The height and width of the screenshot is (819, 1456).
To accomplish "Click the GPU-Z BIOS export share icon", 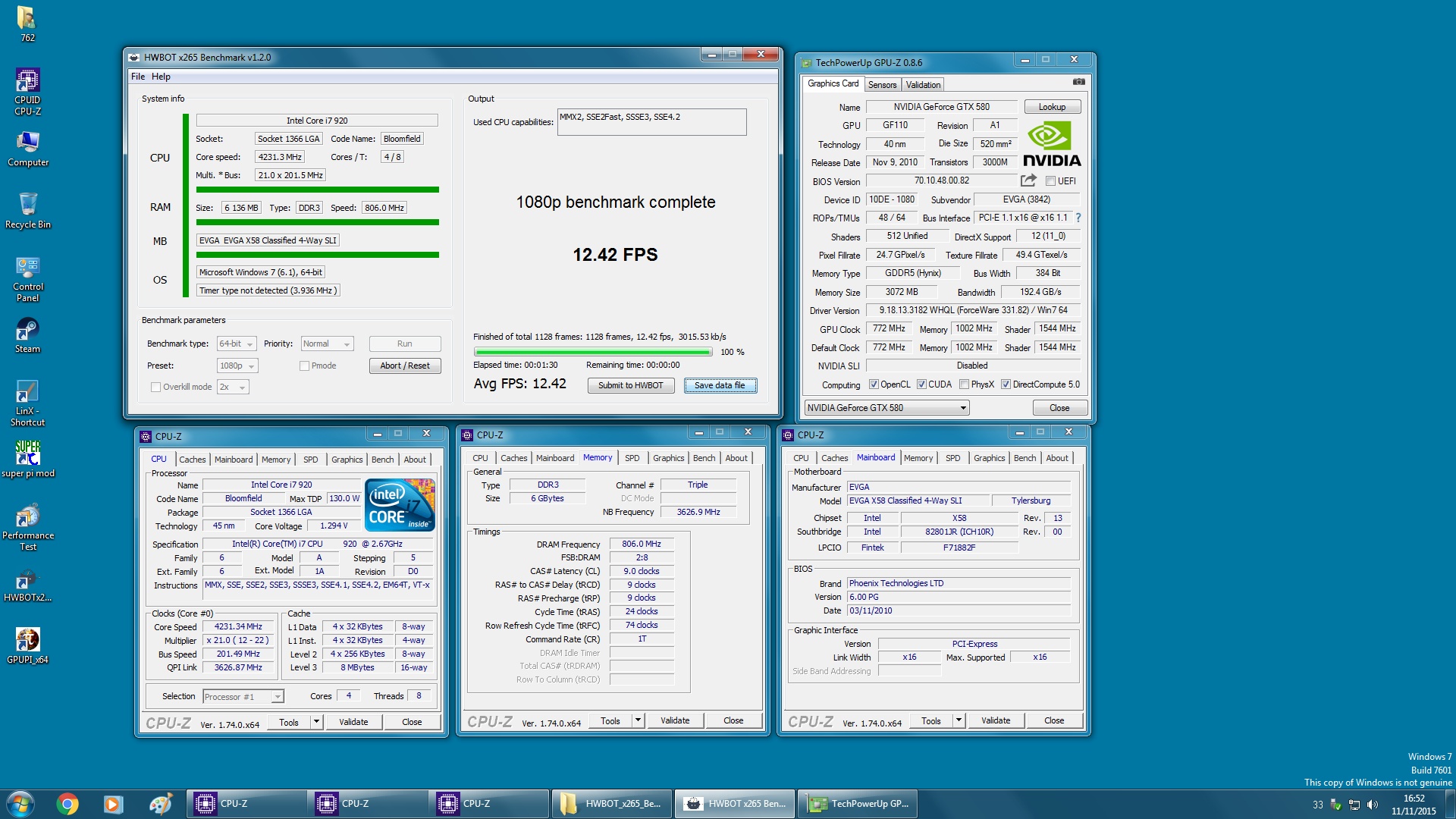I will click(x=1028, y=180).
